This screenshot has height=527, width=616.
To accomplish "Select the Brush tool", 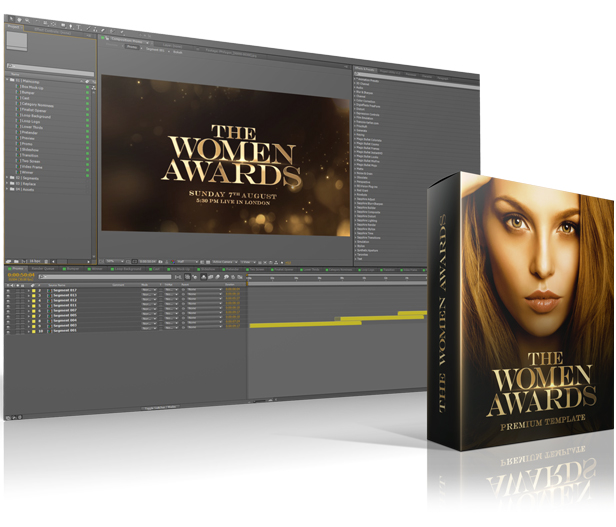I will coord(88,28).
